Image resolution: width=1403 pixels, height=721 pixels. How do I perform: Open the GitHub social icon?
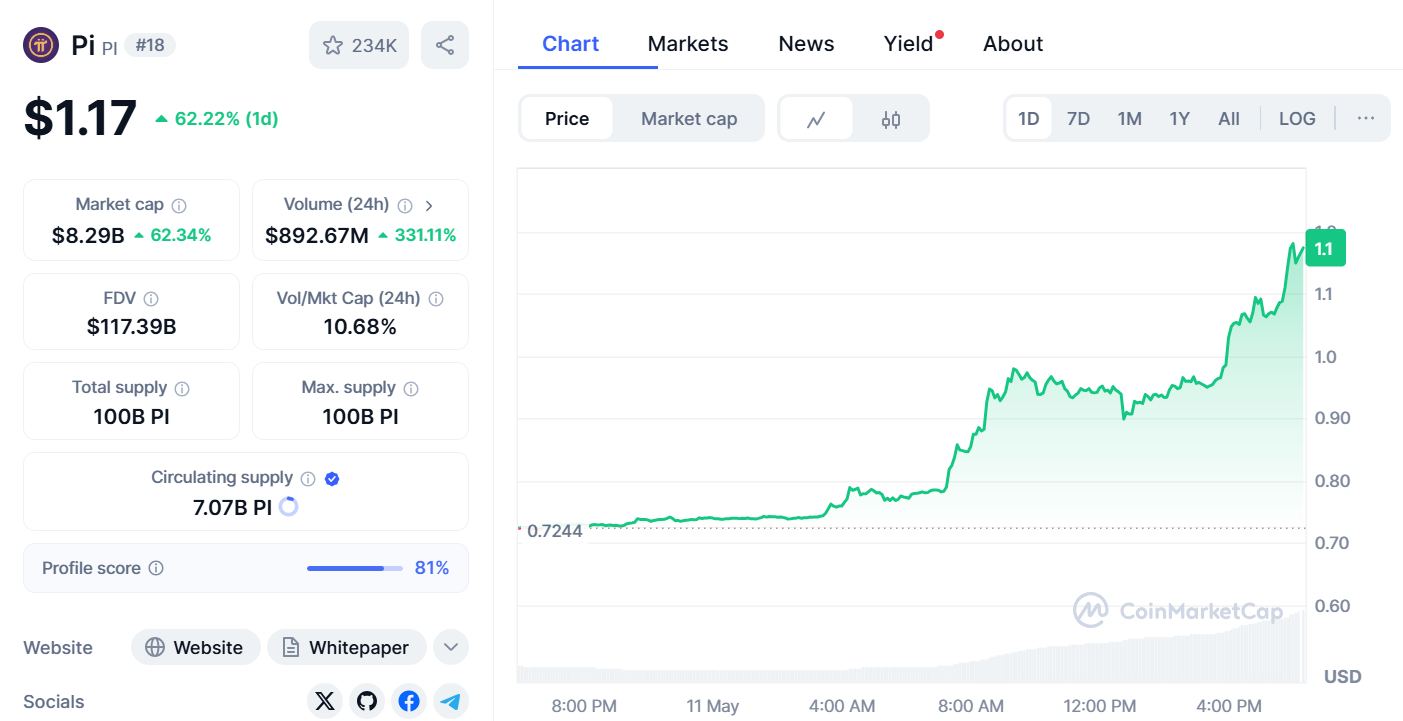pyautogui.click(x=367, y=701)
